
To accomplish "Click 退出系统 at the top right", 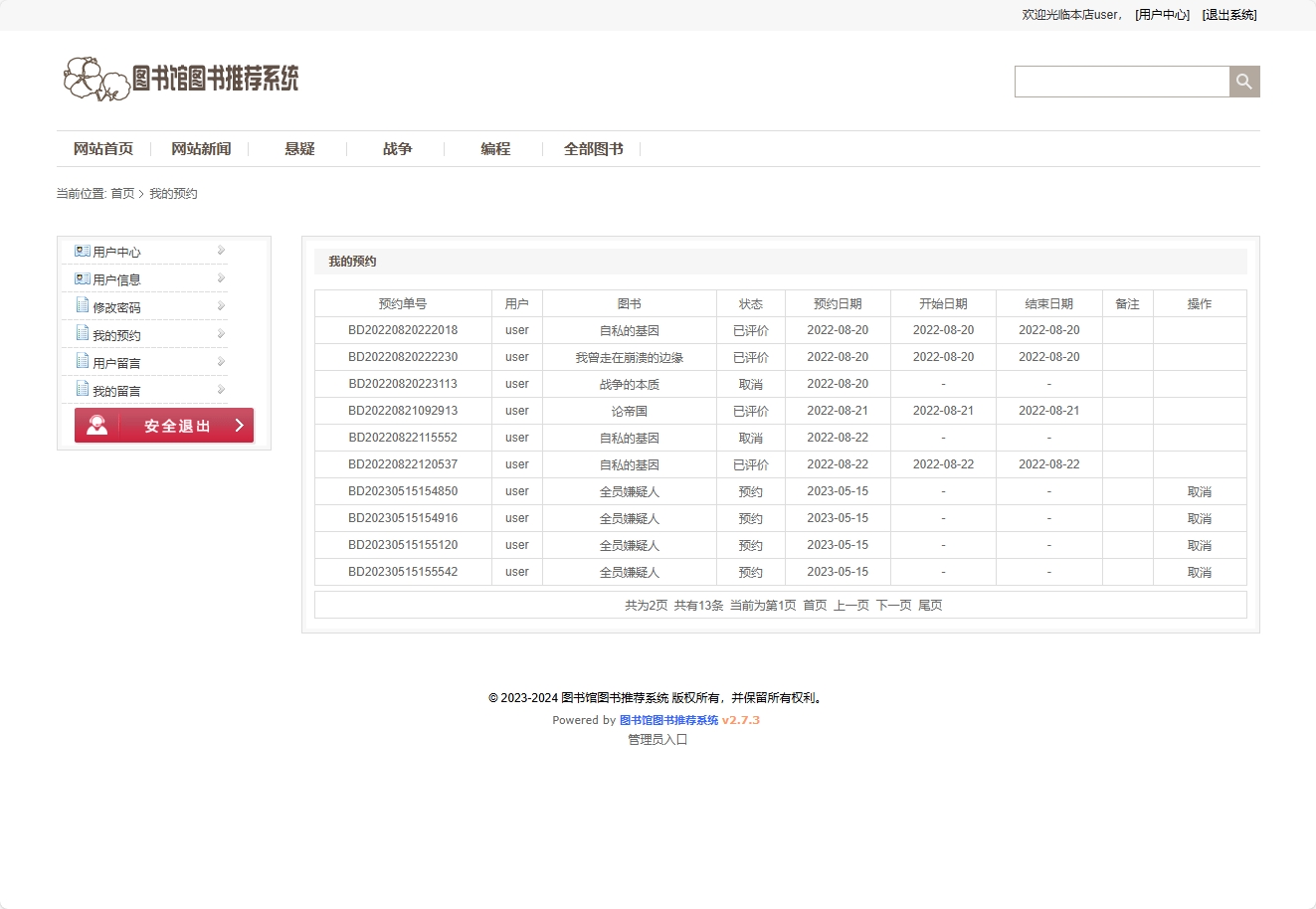I will 1228,15.
